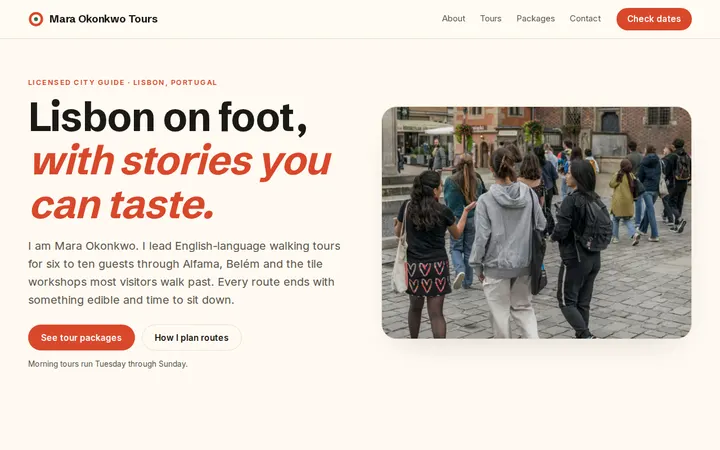The width and height of the screenshot is (720, 450).
Task: Go to the About nav item
Action: pos(453,19)
